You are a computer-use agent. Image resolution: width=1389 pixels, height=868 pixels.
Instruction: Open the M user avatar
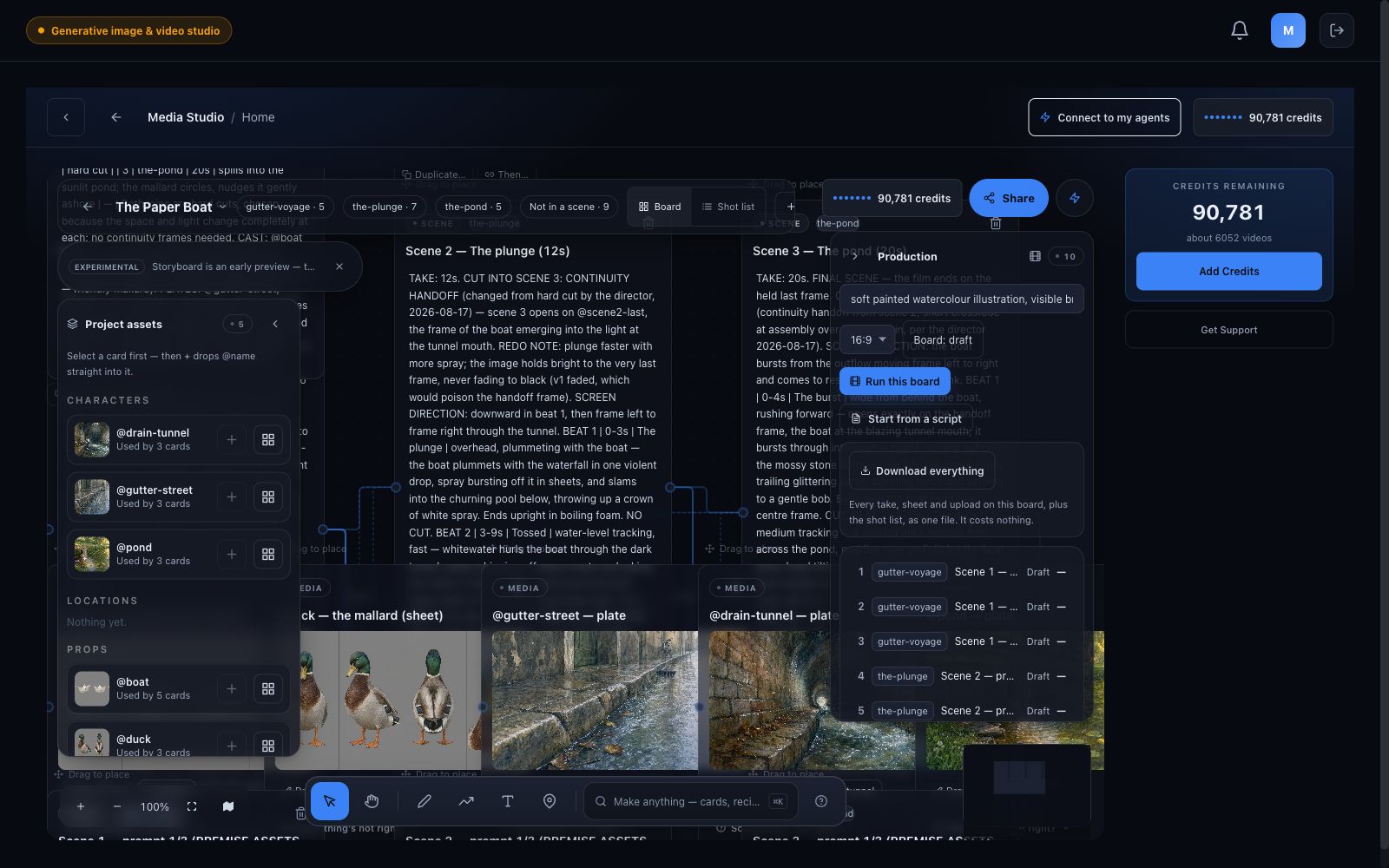tap(1288, 30)
